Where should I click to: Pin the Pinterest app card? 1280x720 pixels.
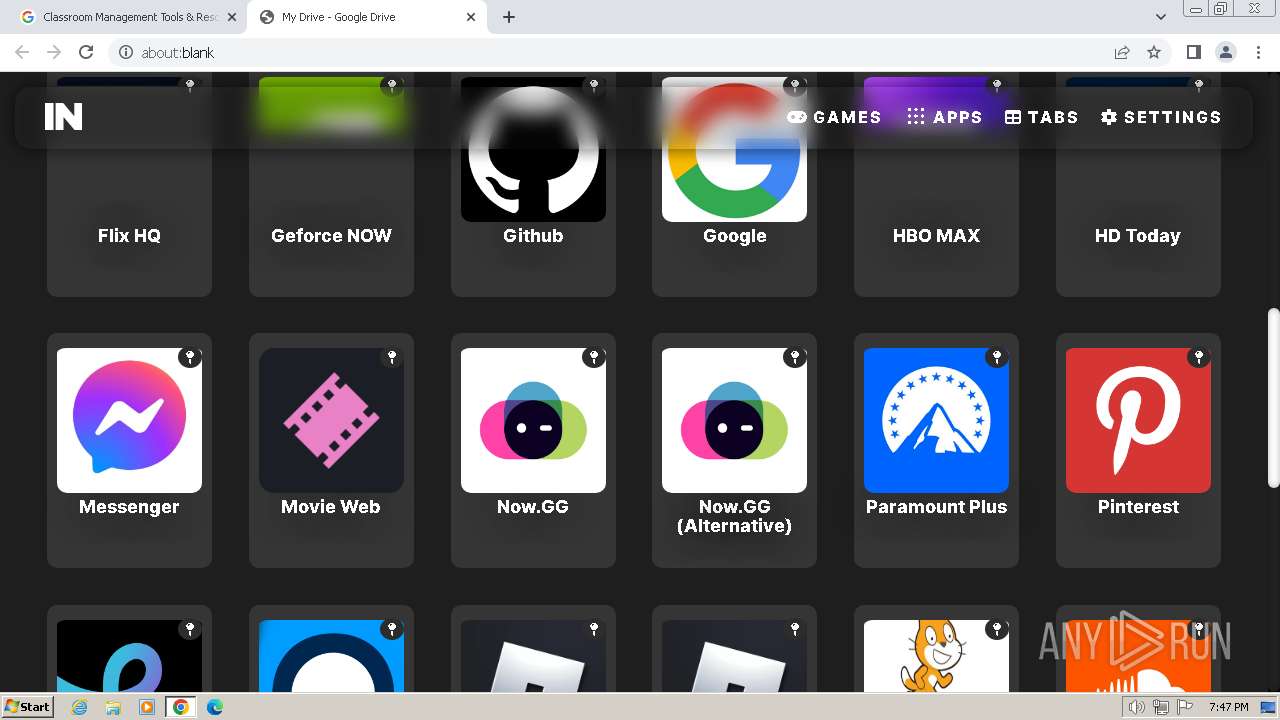pyautogui.click(x=1198, y=357)
